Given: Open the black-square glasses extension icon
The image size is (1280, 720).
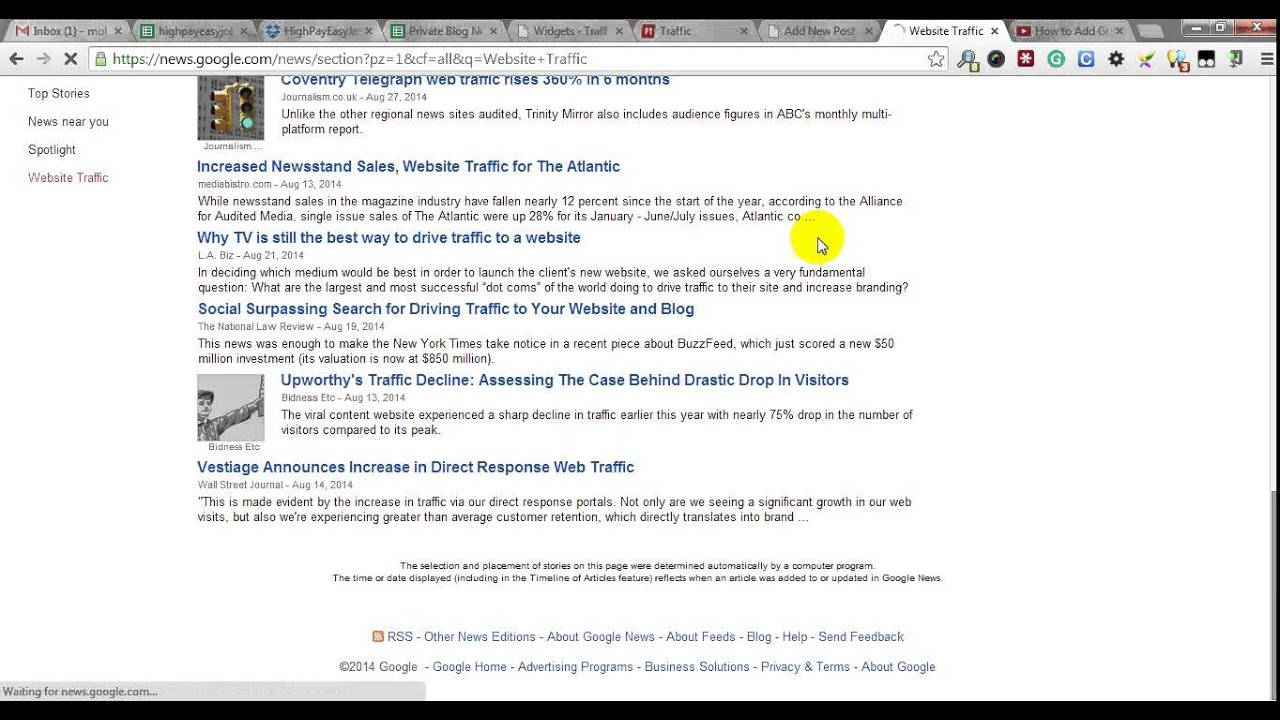Looking at the screenshot, I should pyautogui.click(x=1207, y=59).
